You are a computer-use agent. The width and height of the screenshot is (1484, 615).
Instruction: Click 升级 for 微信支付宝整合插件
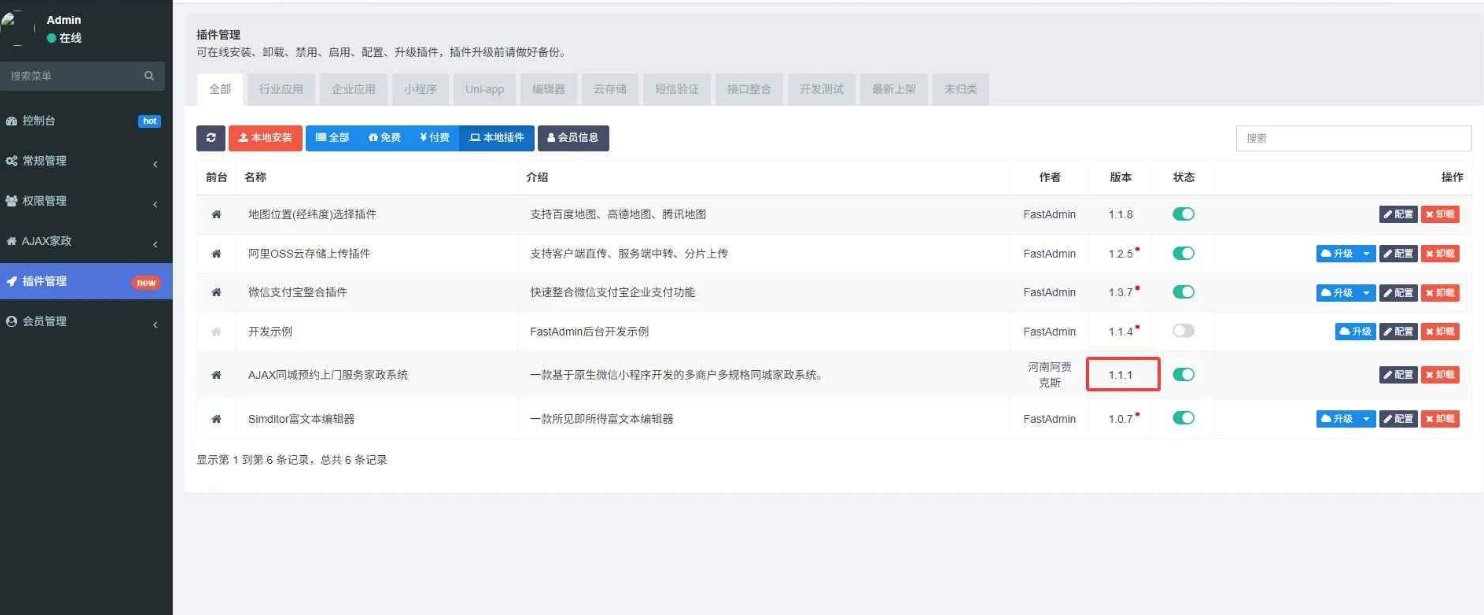[1337, 293]
